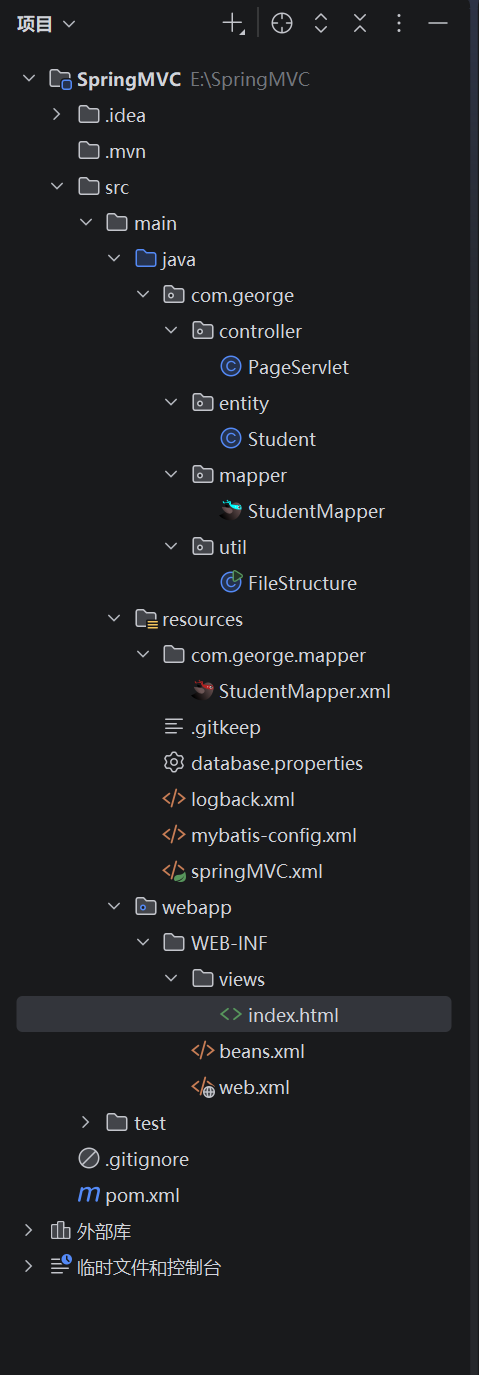
Task: Select the Student entity class
Action: click(x=282, y=439)
